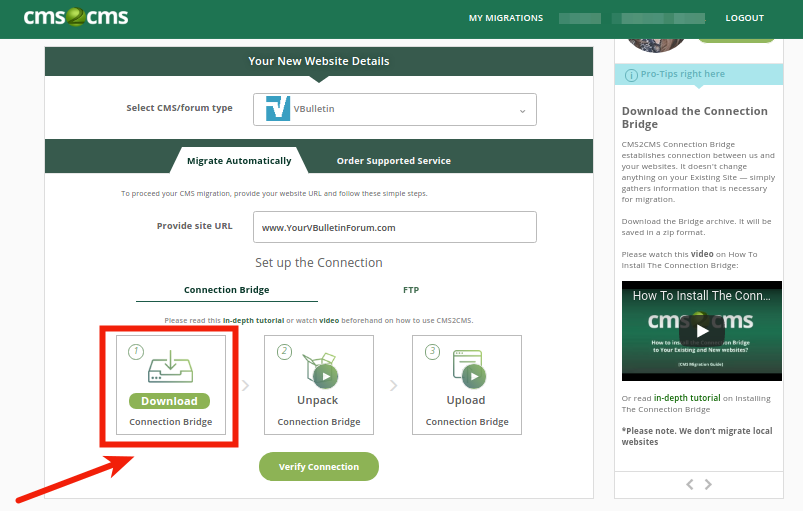Click Verify Connection button

pyautogui.click(x=319, y=466)
